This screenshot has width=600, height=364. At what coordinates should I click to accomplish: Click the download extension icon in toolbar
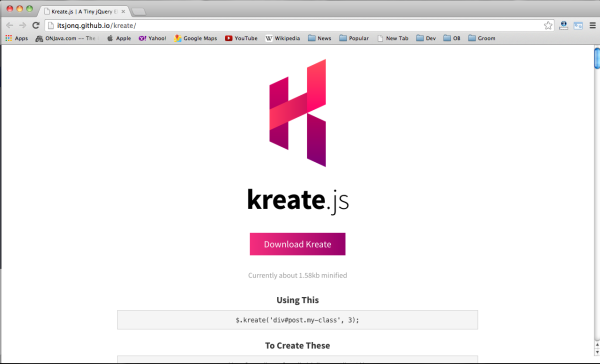click(x=563, y=25)
